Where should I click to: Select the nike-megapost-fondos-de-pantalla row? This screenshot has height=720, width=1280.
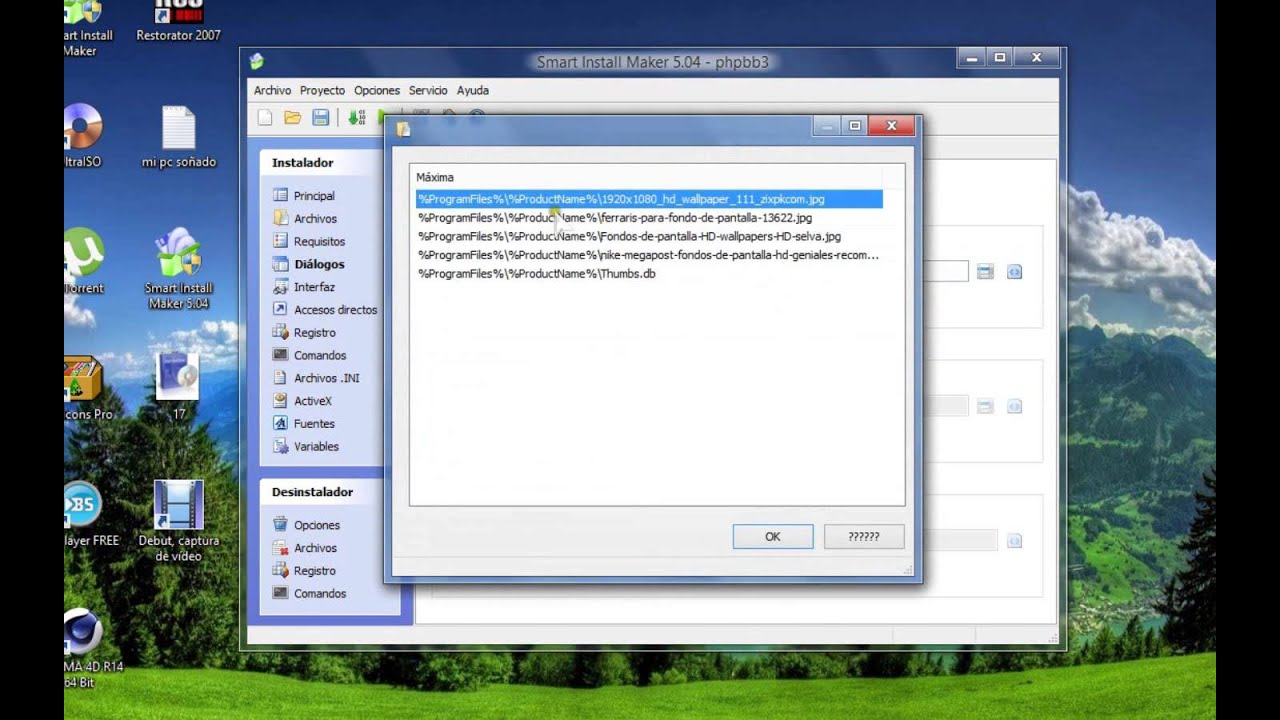coord(649,255)
